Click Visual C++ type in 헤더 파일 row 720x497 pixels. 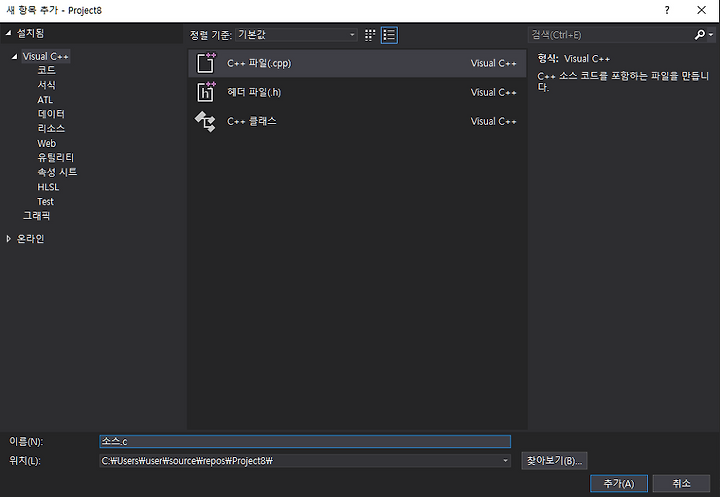(x=494, y=92)
